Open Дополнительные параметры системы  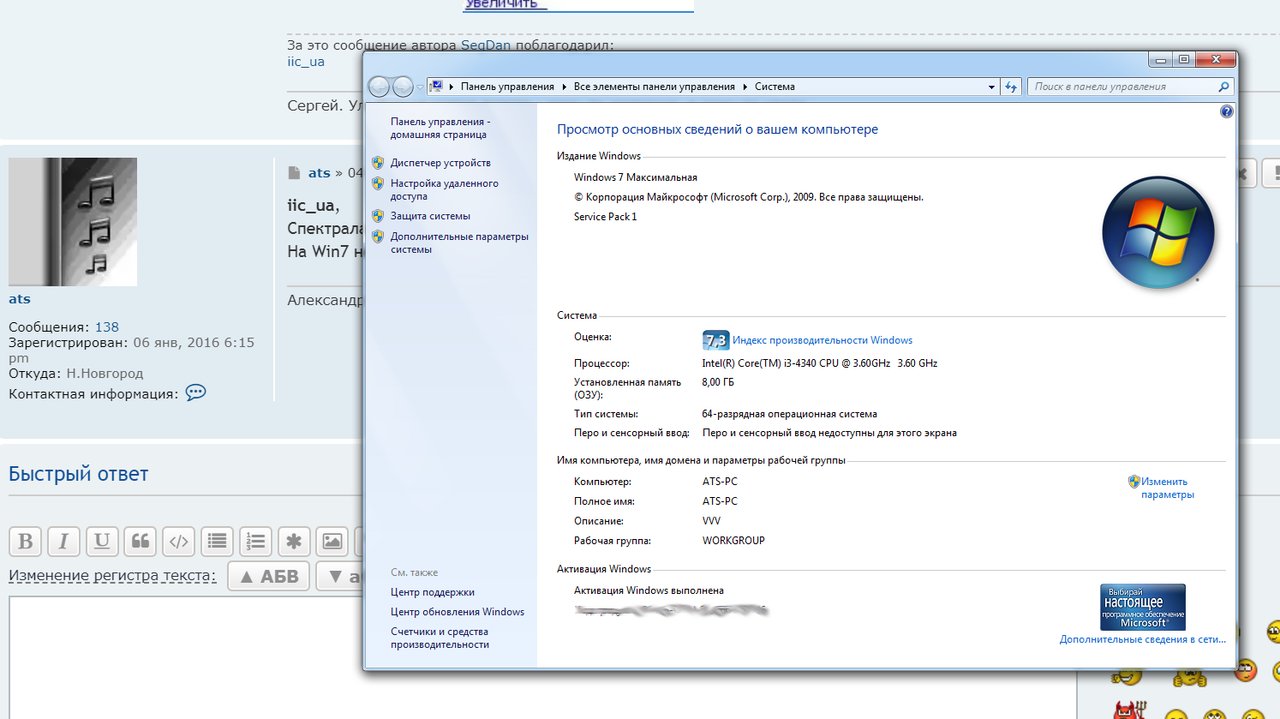click(459, 243)
